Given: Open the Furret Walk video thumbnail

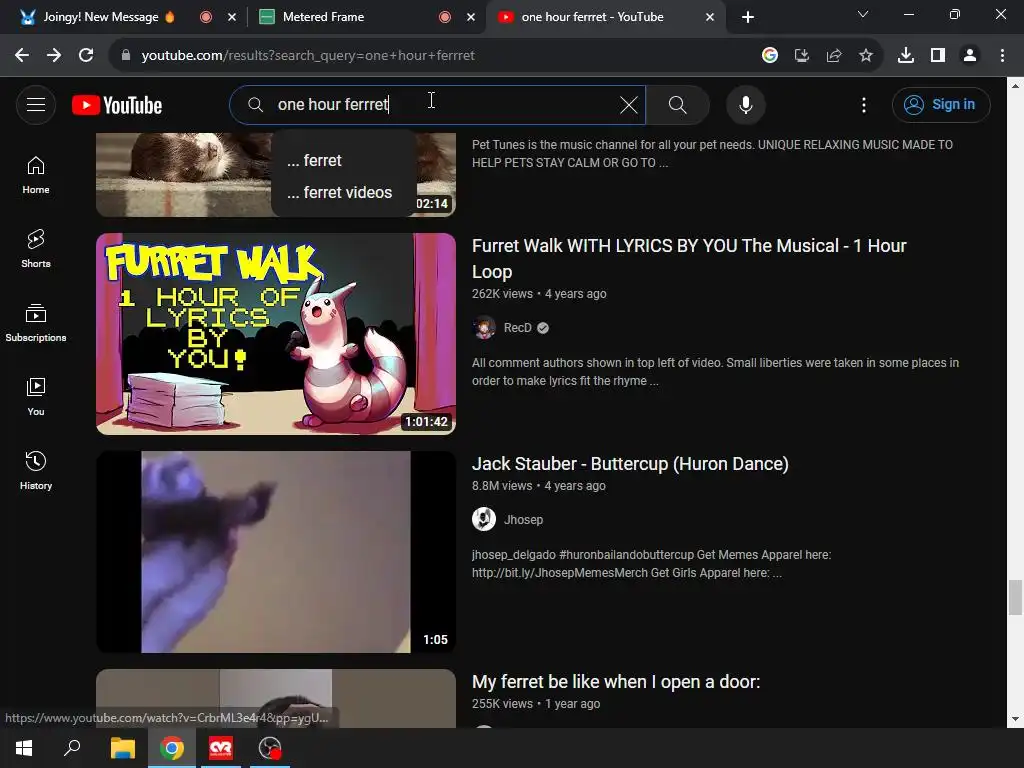Looking at the screenshot, I should pos(276,334).
